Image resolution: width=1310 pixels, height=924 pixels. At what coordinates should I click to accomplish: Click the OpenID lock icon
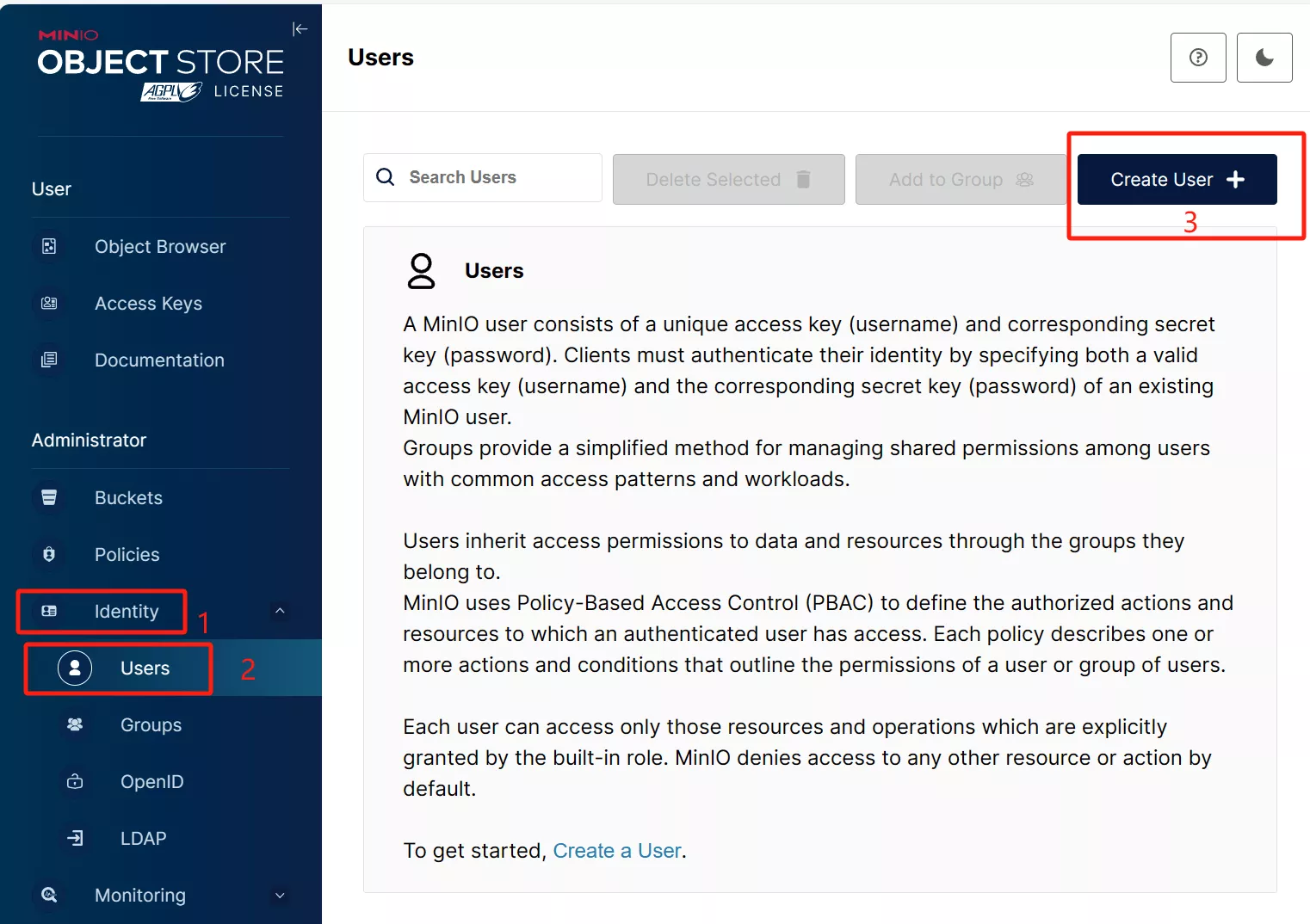75,781
